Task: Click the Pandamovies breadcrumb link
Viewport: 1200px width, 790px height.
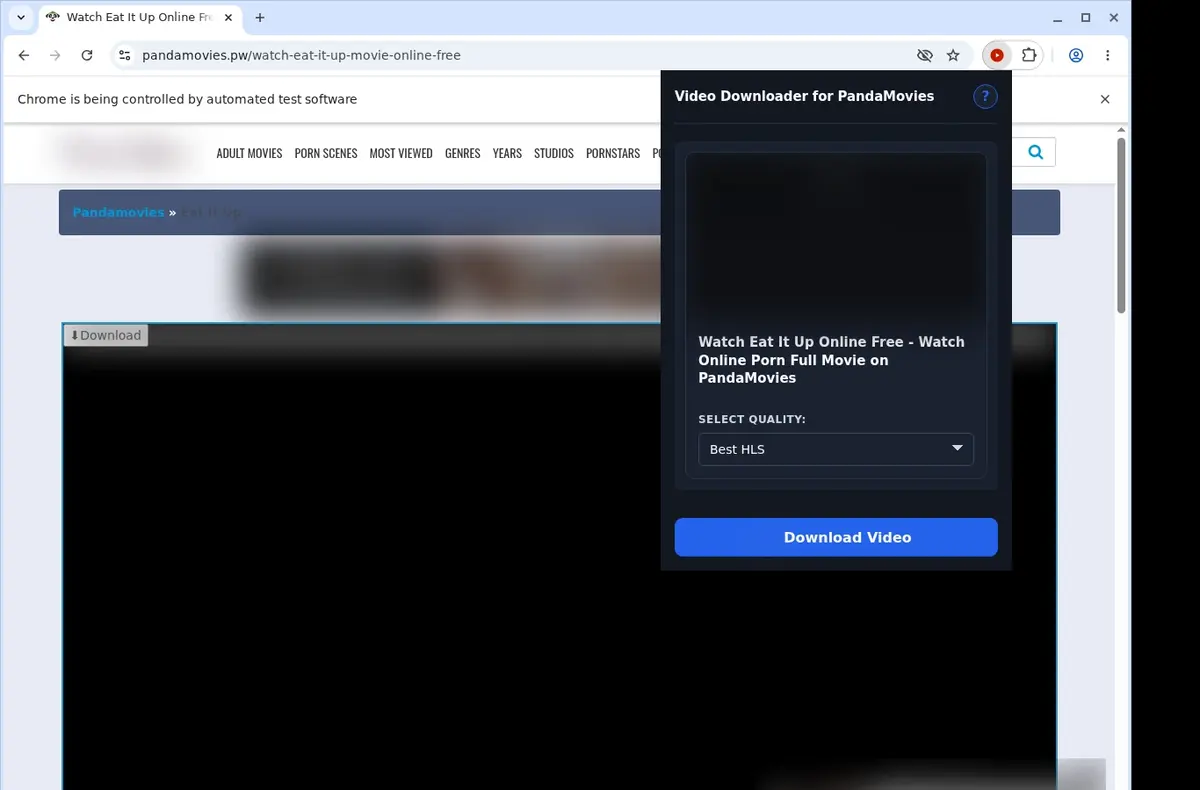Action: click(x=118, y=212)
